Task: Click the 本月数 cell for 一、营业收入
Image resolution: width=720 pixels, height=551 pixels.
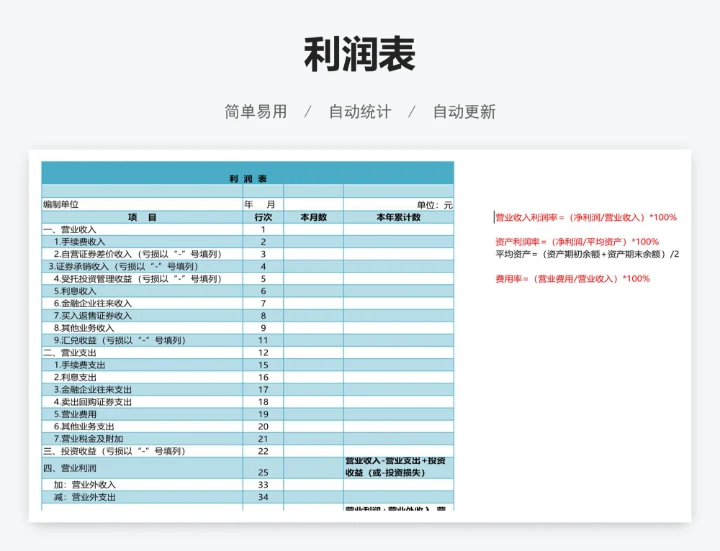Action: pyautogui.click(x=313, y=230)
